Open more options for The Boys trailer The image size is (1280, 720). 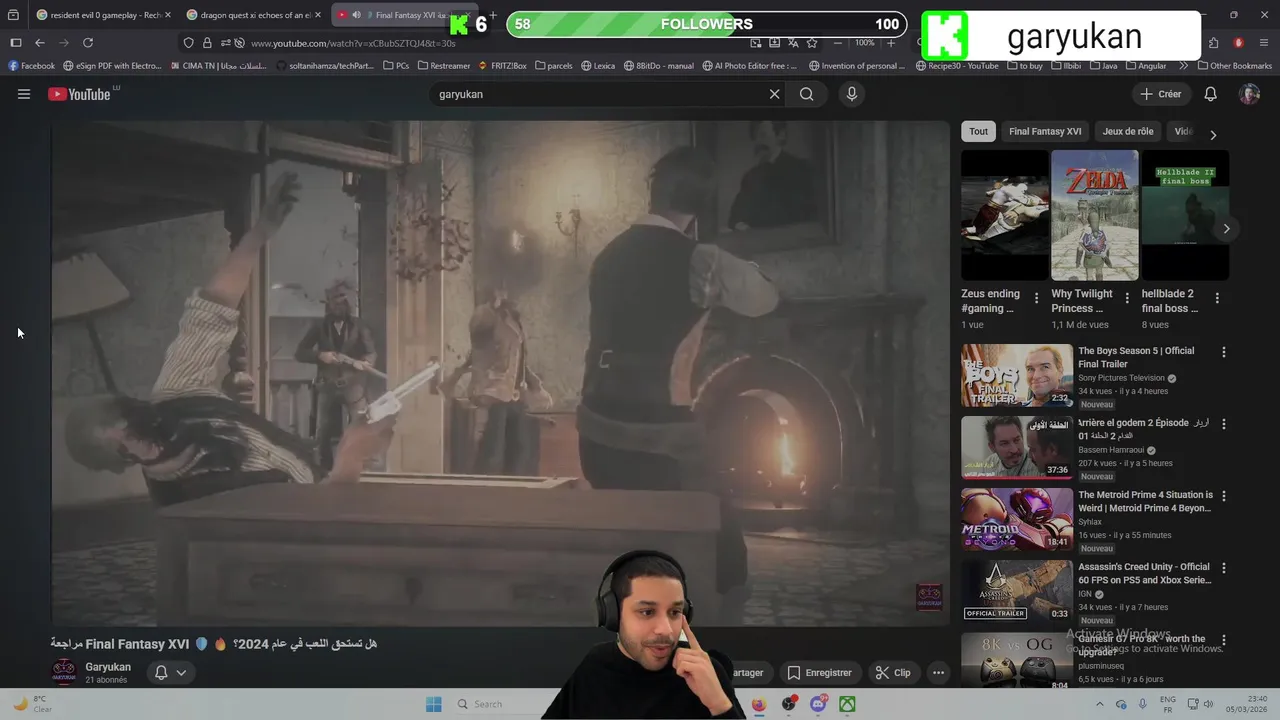pos(1223,352)
